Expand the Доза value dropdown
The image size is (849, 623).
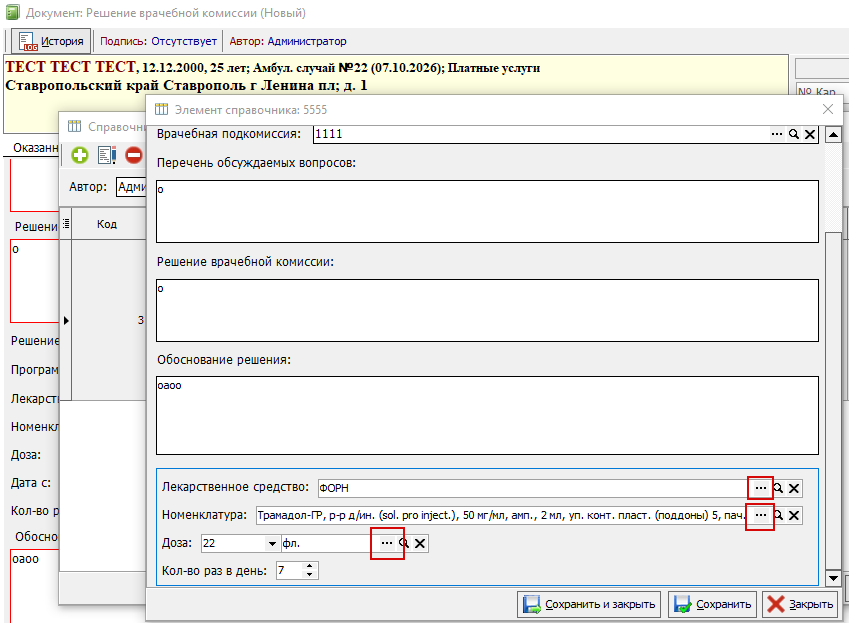pos(272,543)
